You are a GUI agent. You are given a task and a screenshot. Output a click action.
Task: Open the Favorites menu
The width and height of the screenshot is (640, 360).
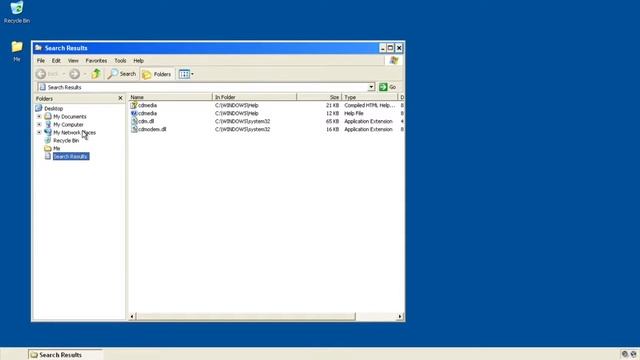tap(96, 60)
